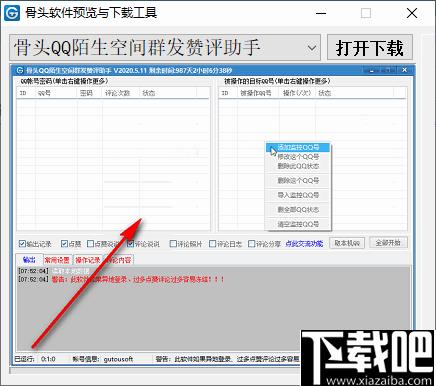Click the blue G app logo in title bar
Screen dimensions: 436x386
click(12, 13)
